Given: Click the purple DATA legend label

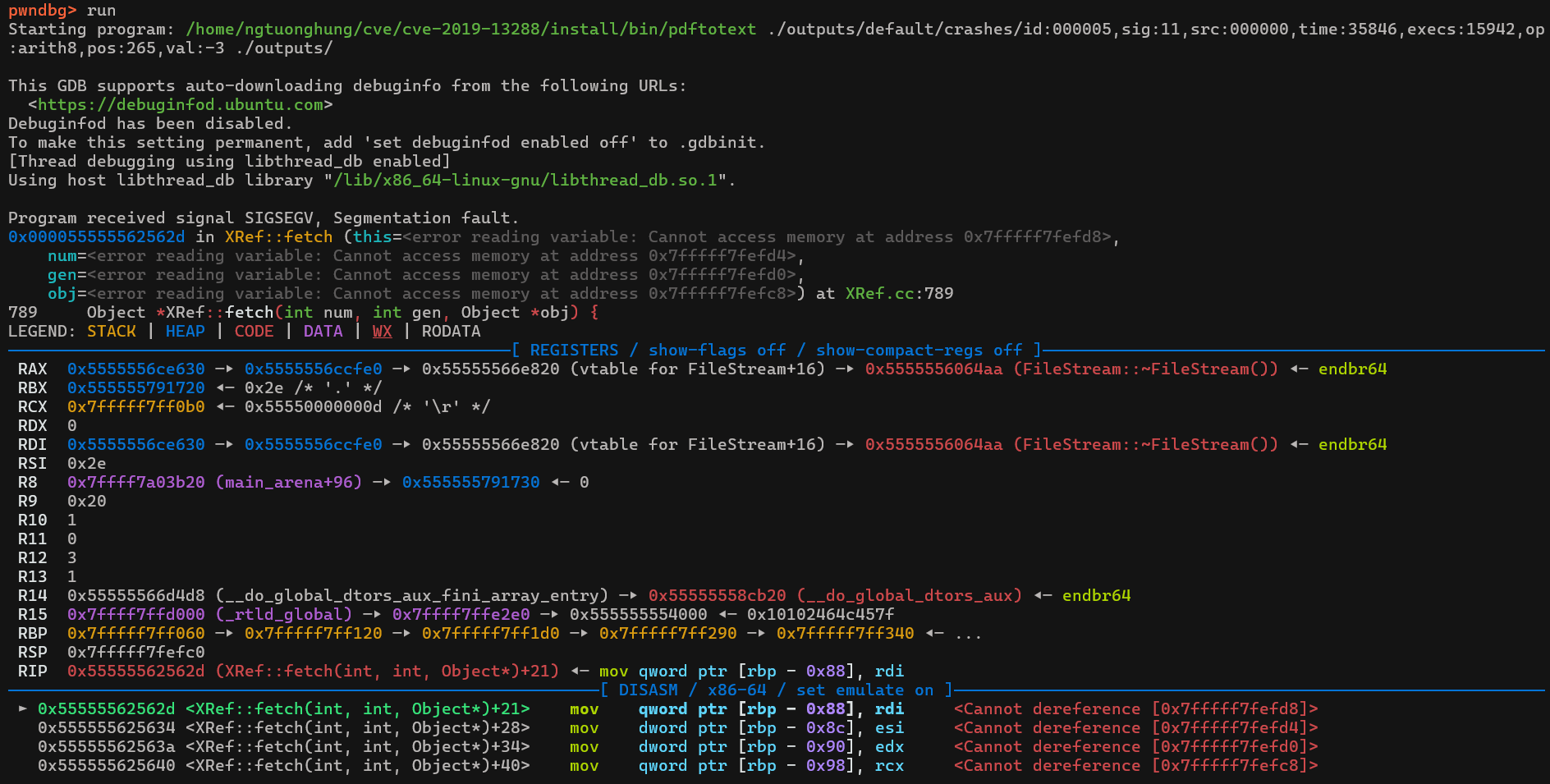Looking at the screenshot, I should (x=323, y=331).
